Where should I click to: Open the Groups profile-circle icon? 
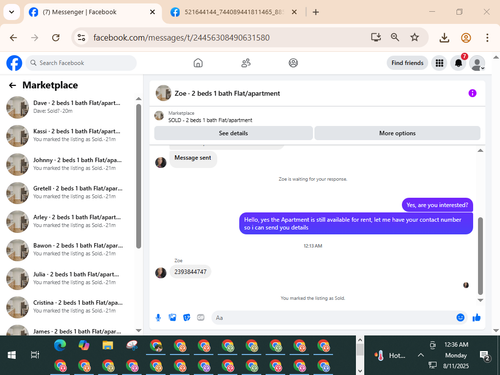coord(293,63)
